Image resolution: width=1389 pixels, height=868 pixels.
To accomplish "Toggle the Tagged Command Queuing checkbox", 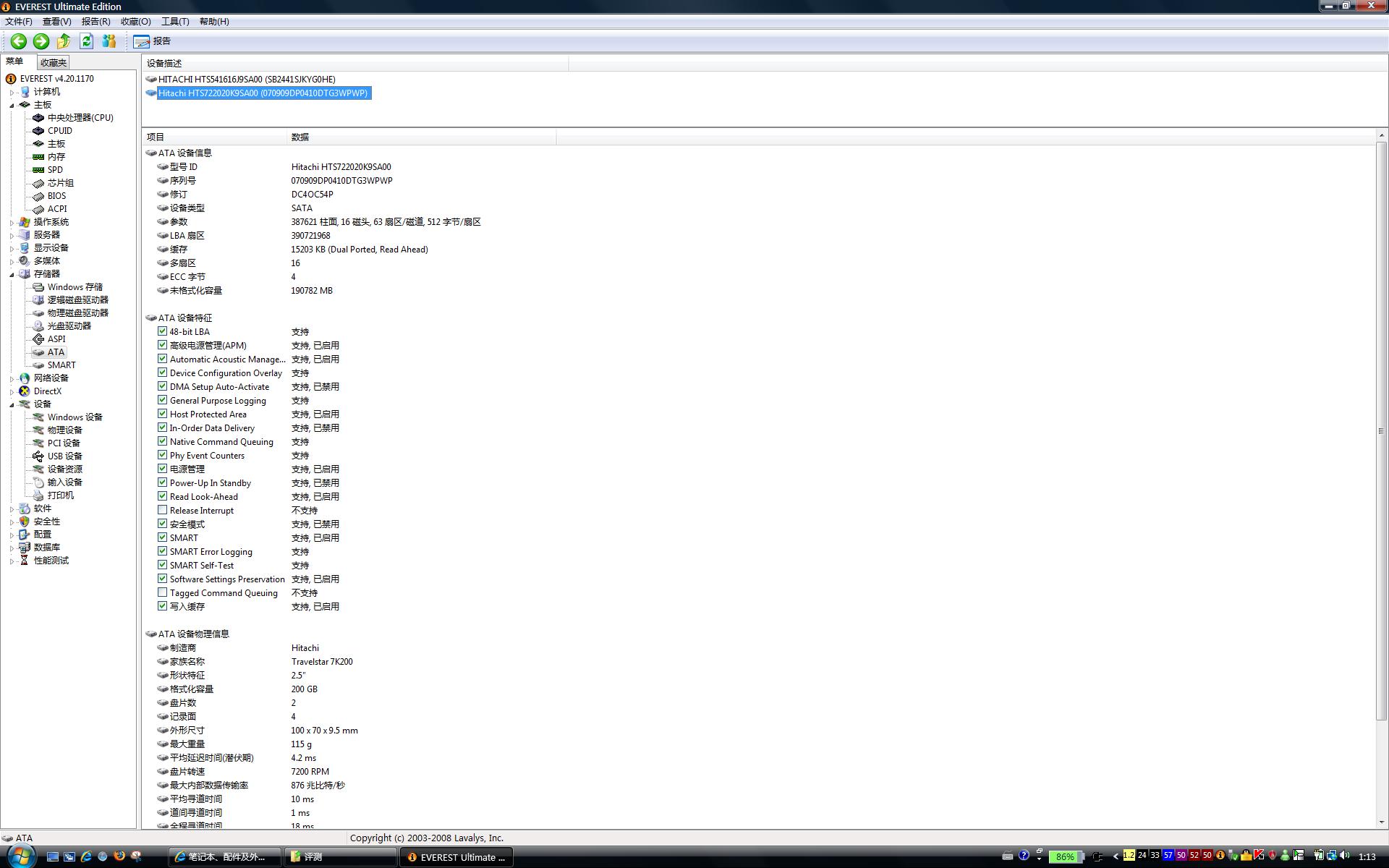I will coord(163,592).
